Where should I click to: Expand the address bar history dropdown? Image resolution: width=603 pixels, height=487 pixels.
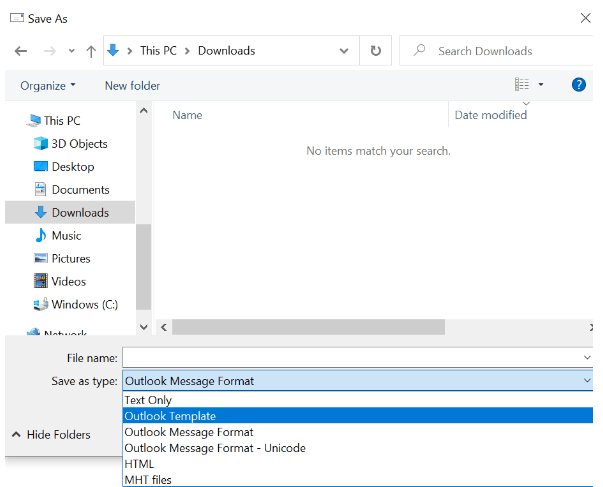pyautogui.click(x=344, y=51)
